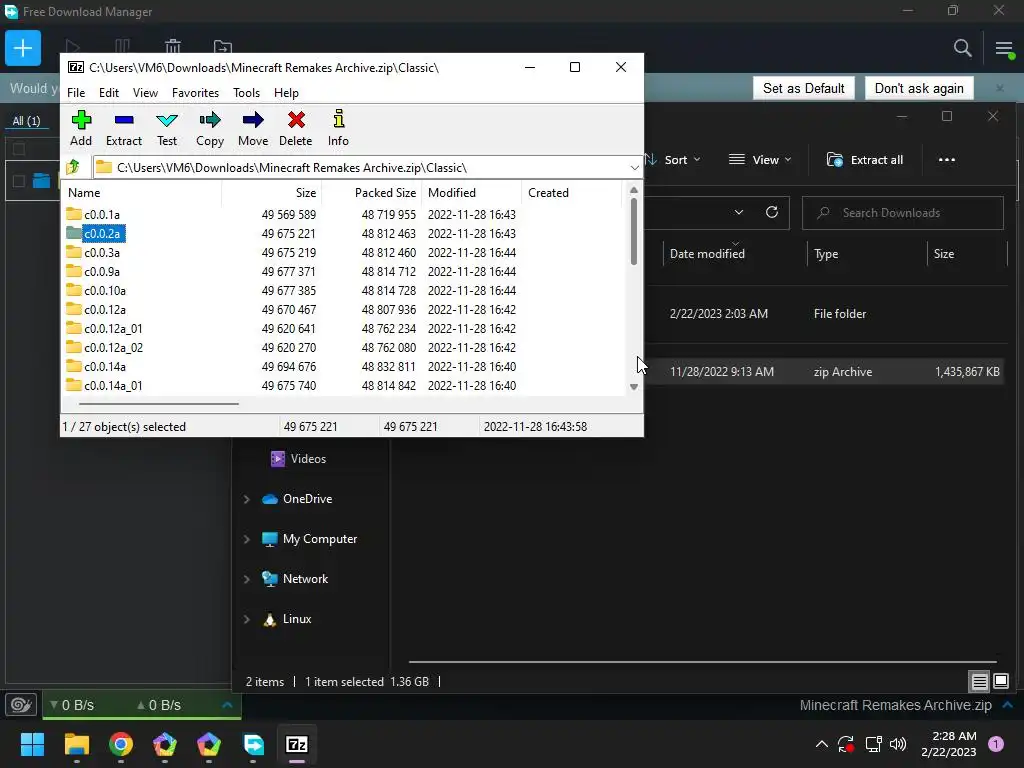
Task: Open the File menu in 7-Zip
Action: pos(76,93)
